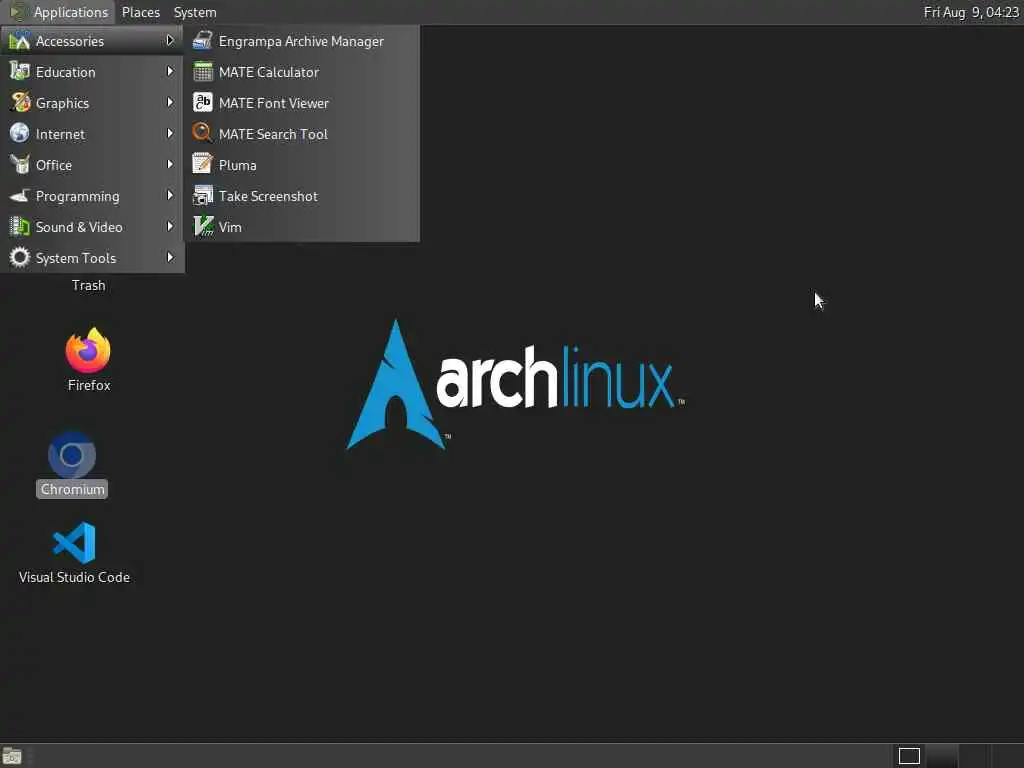Click the Sound & Video icon
1024x768 pixels.
[20, 227]
